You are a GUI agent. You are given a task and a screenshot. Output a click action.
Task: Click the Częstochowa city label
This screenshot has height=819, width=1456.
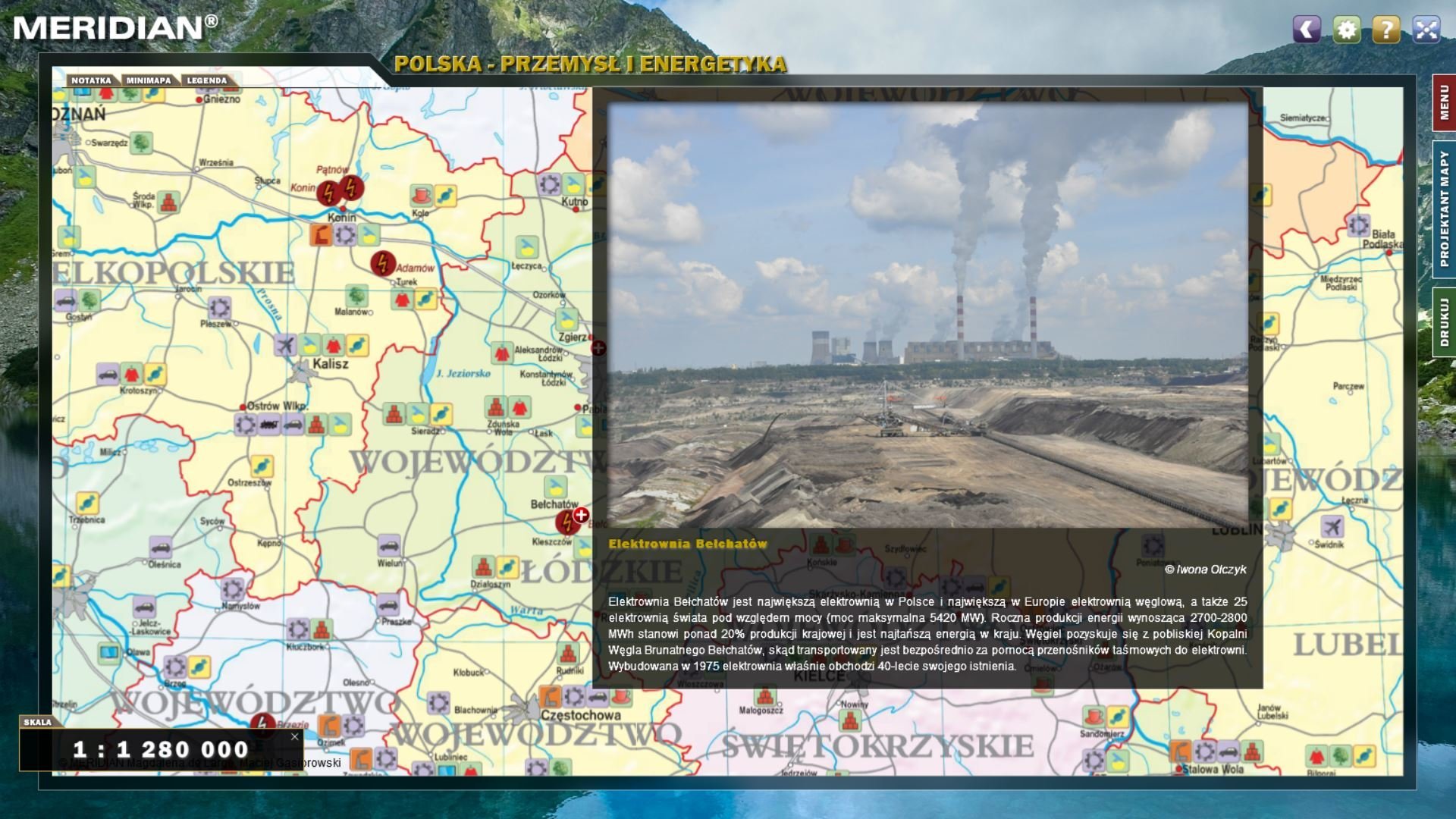point(581,715)
